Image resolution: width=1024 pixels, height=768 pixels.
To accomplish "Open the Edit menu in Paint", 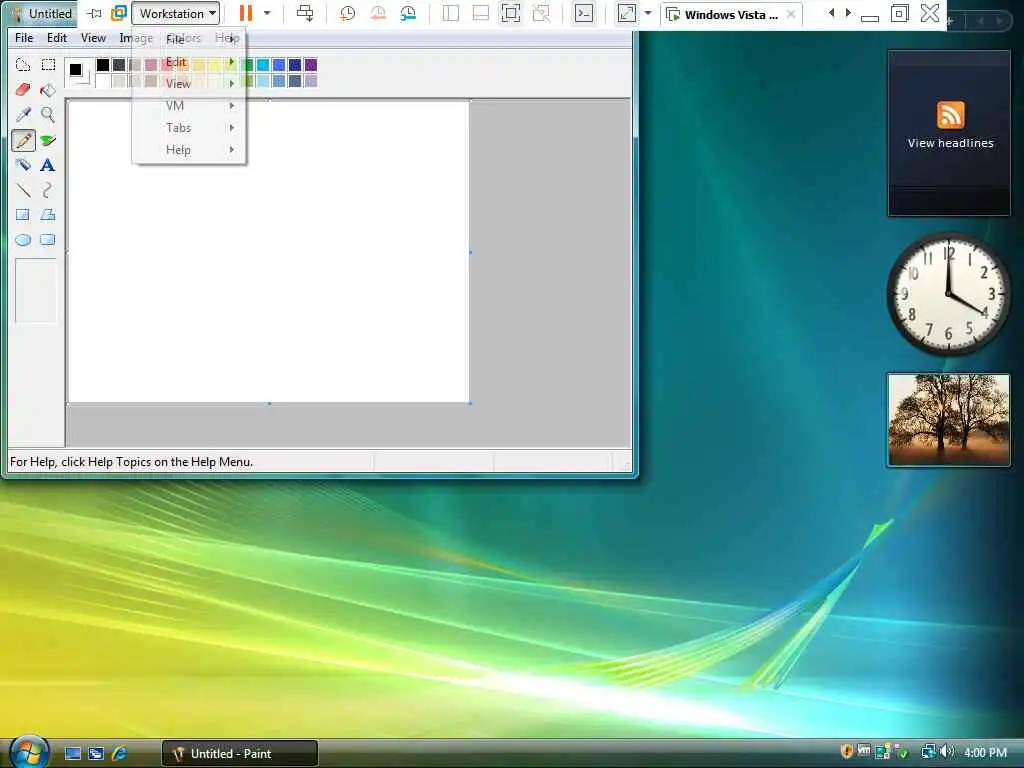I will click(57, 38).
